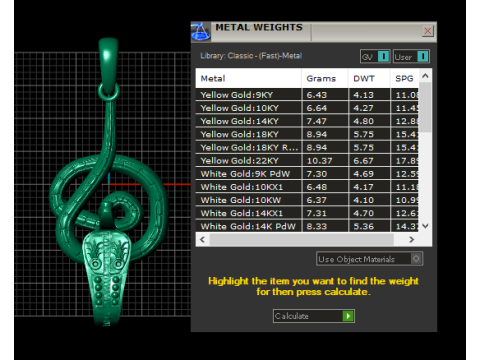The width and height of the screenshot is (480, 360).
Task: Click the 10.37 grams value
Action: (x=319, y=161)
